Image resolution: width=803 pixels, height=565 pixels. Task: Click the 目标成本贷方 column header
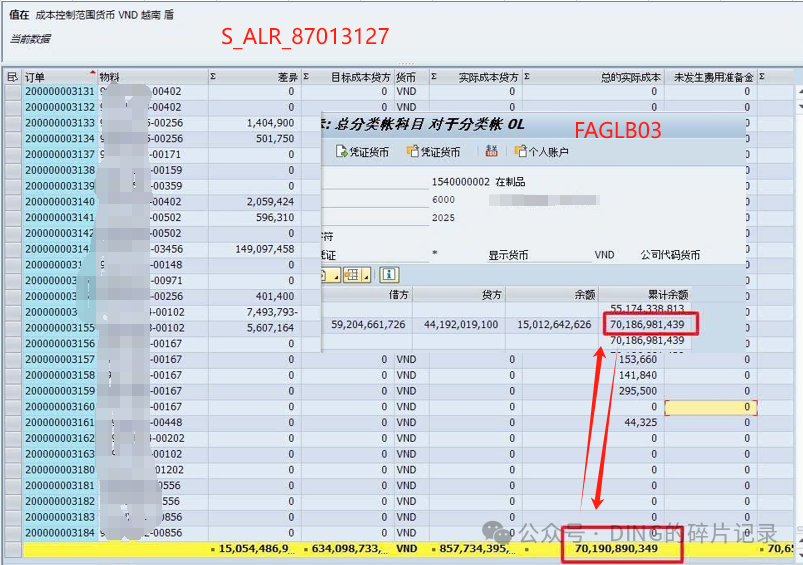[x=348, y=77]
